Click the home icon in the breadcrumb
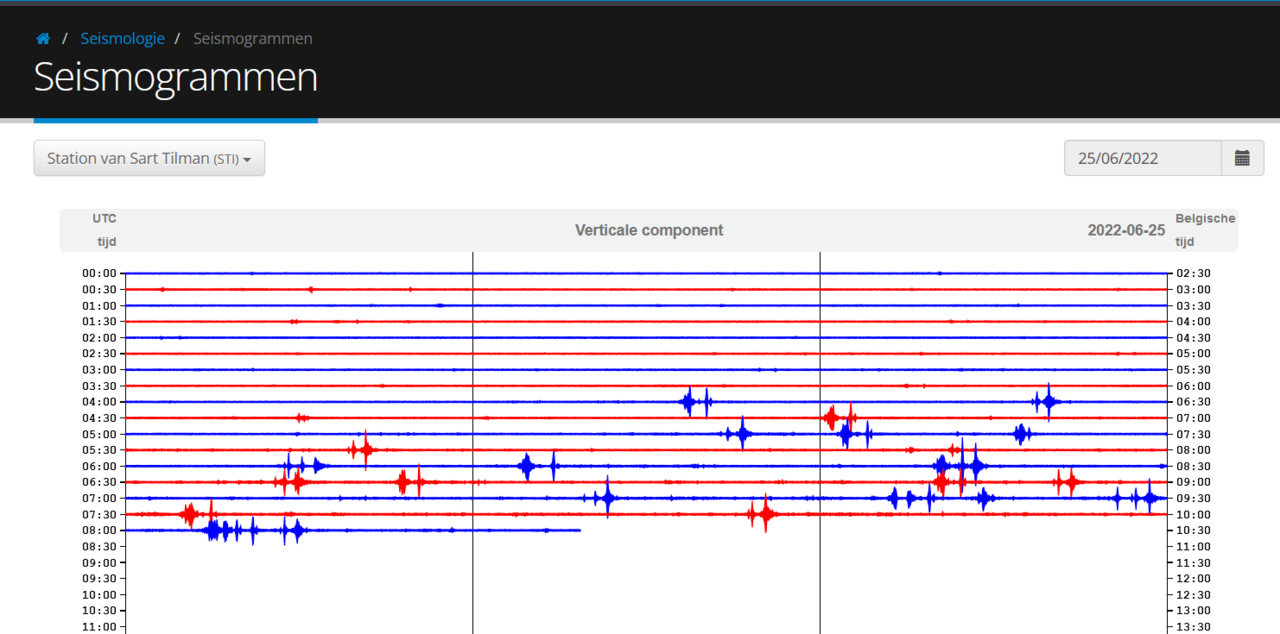The height and width of the screenshot is (634, 1280). point(43,39)
